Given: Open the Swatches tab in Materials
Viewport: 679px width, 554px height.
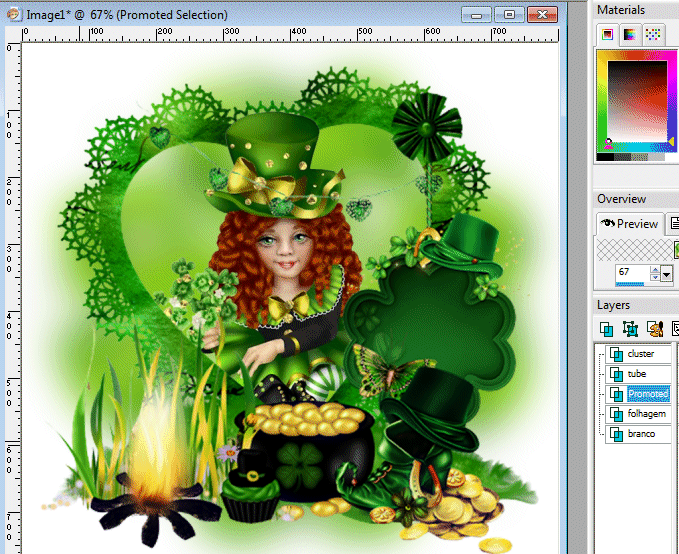Looking at the screenshot, I should coord(653,35).
